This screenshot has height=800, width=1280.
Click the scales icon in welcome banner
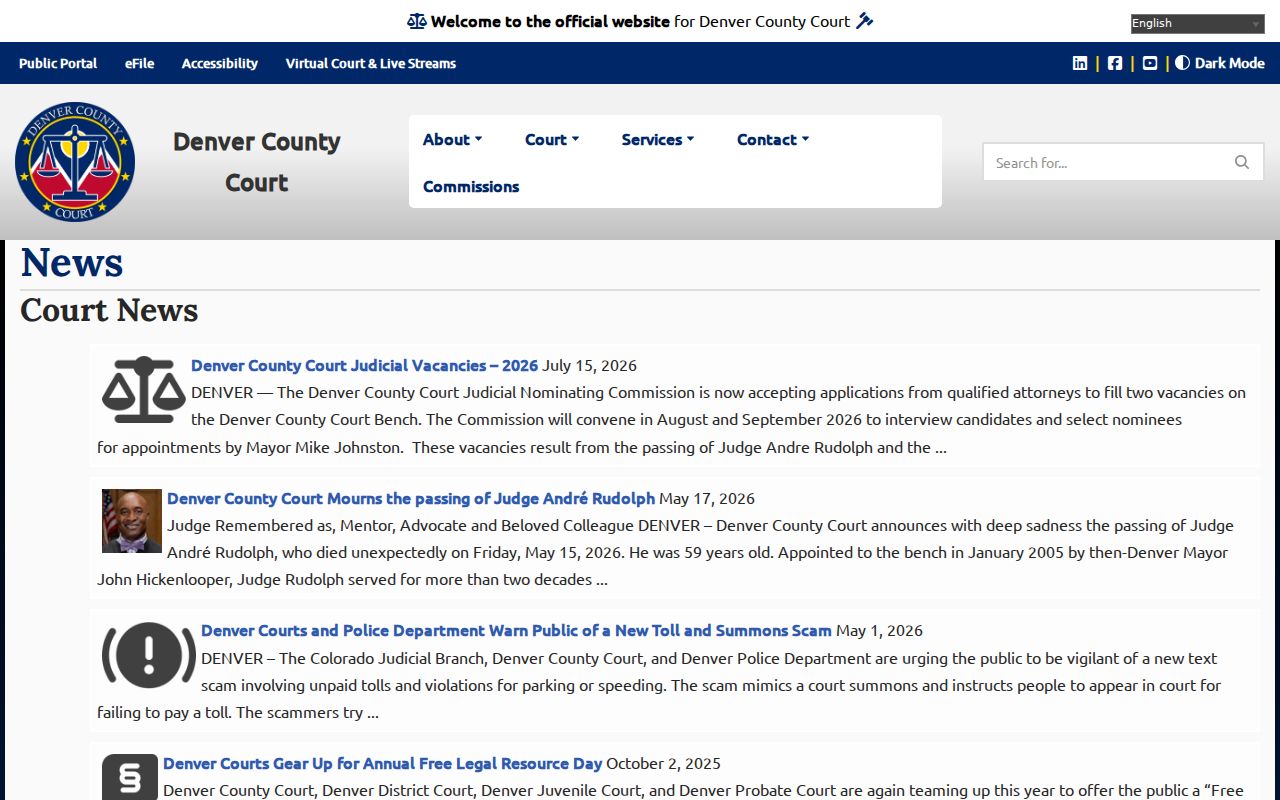coord(417,21)
